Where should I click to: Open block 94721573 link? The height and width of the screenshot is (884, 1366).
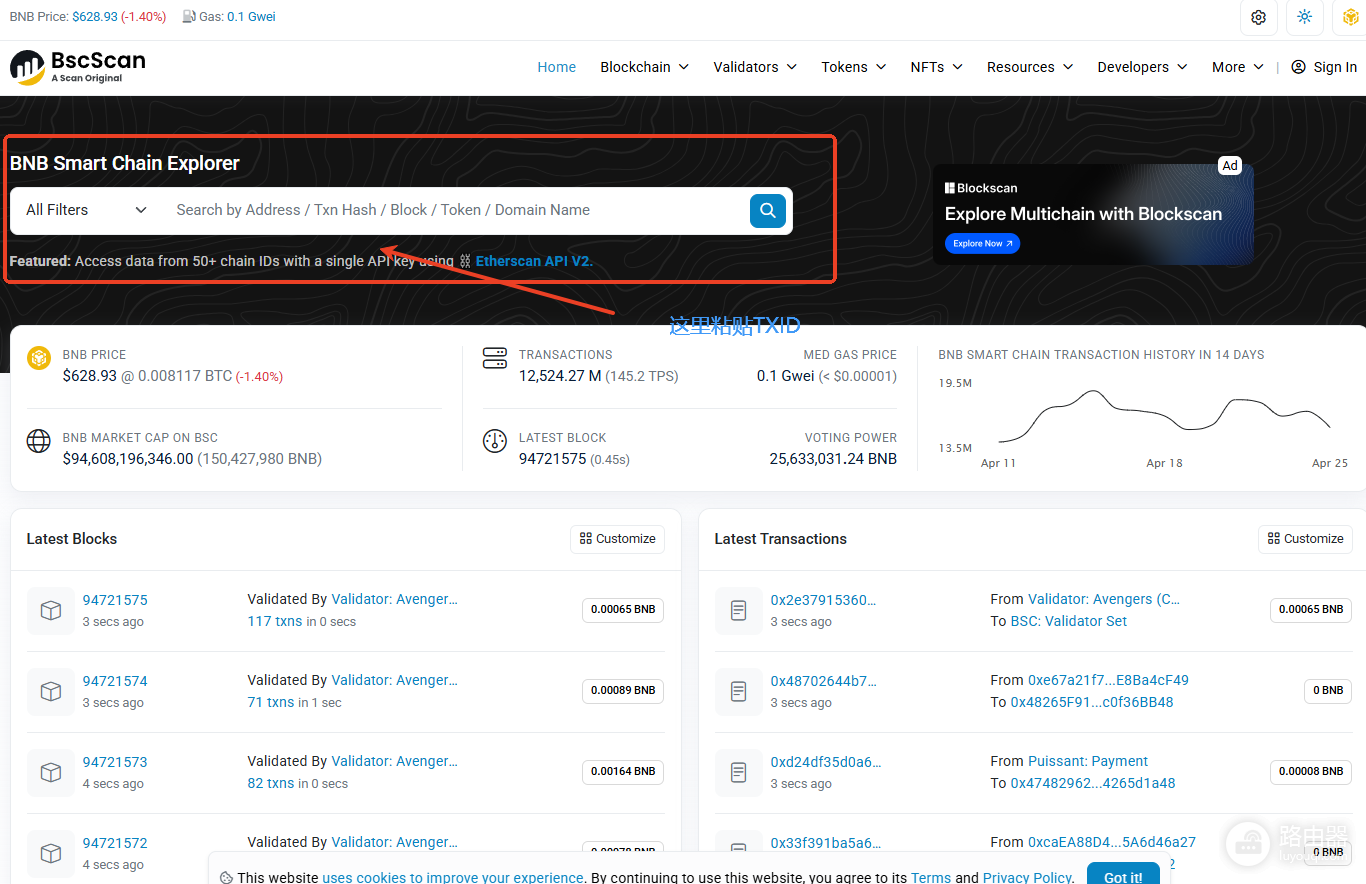pos(115,762)
